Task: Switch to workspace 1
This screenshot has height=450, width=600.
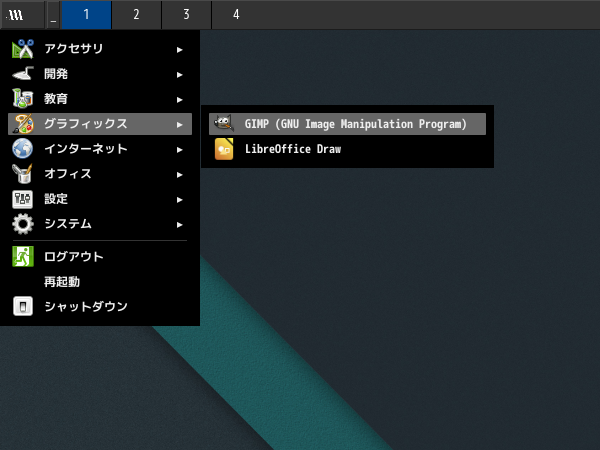Action: (86, 15)
